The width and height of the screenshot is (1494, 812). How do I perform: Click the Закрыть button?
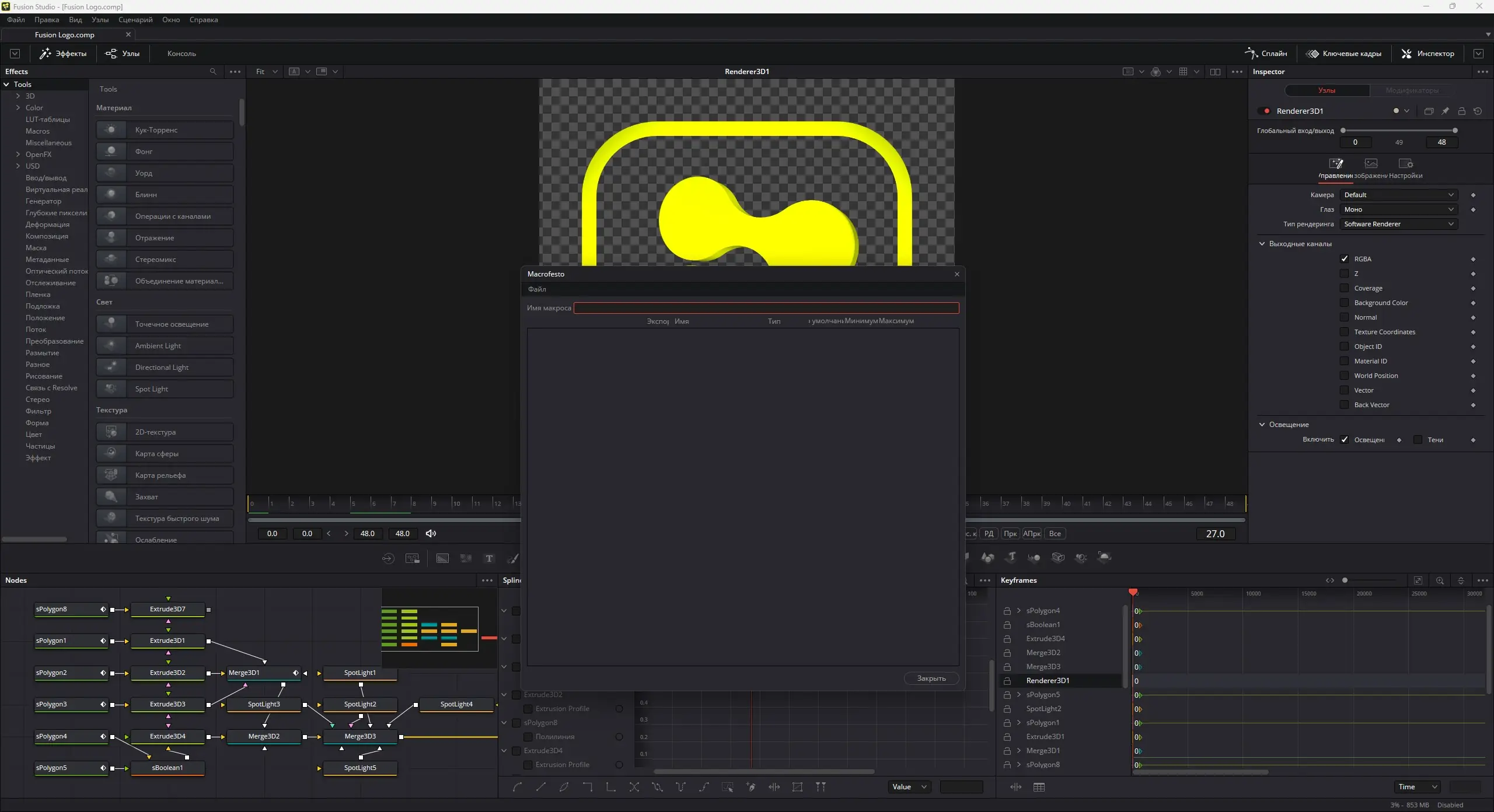pyautogui.click(x=931, y=678)
